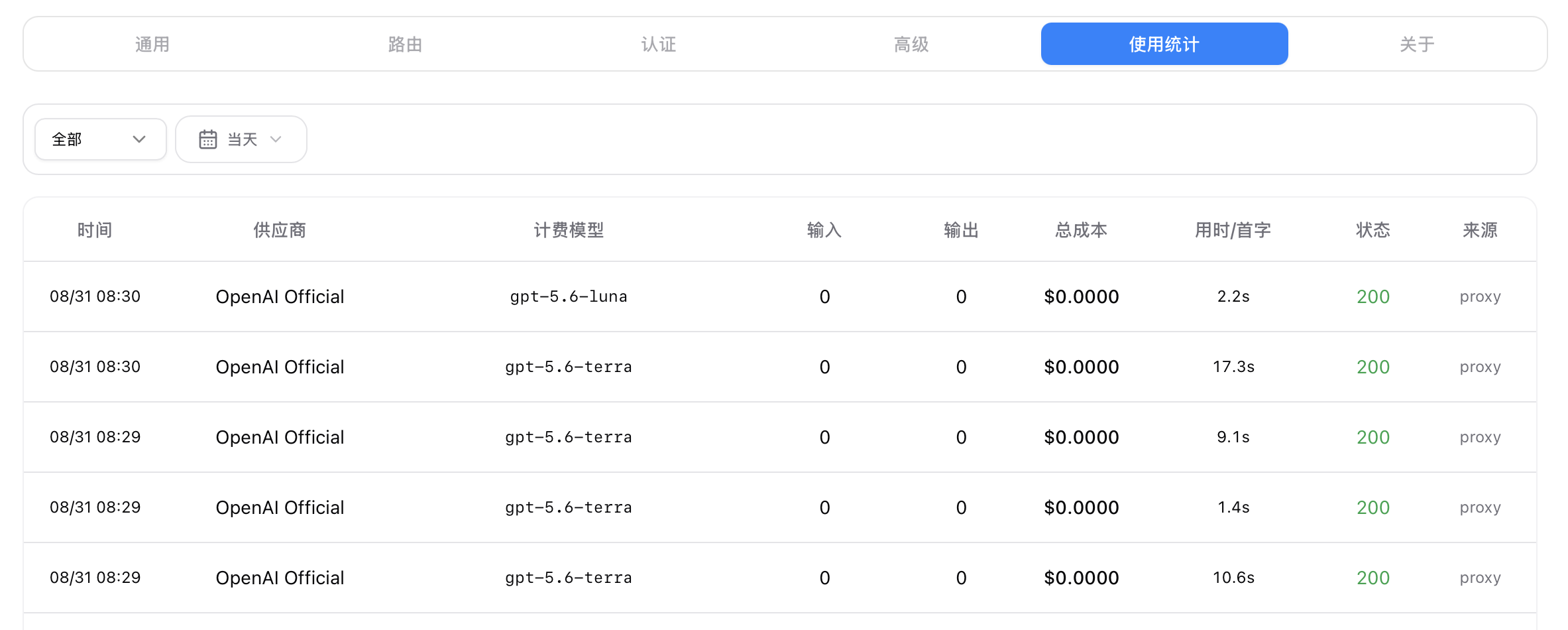The width and height of the screenshot is (1568, 630).
Task: Click the chevron next to 当天
Action: [x=276, y=139]
